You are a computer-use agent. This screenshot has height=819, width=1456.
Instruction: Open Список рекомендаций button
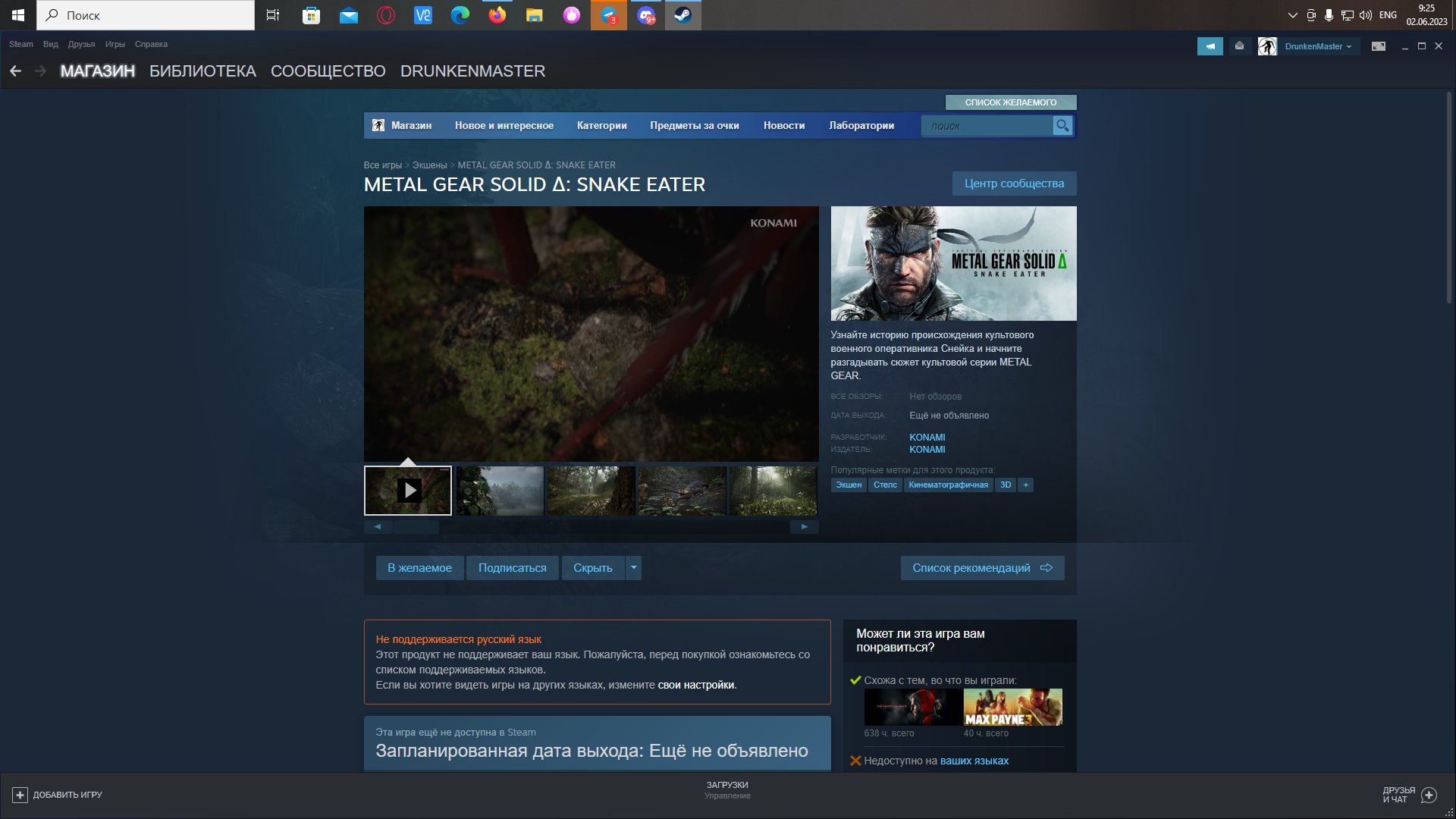[982, 568]
